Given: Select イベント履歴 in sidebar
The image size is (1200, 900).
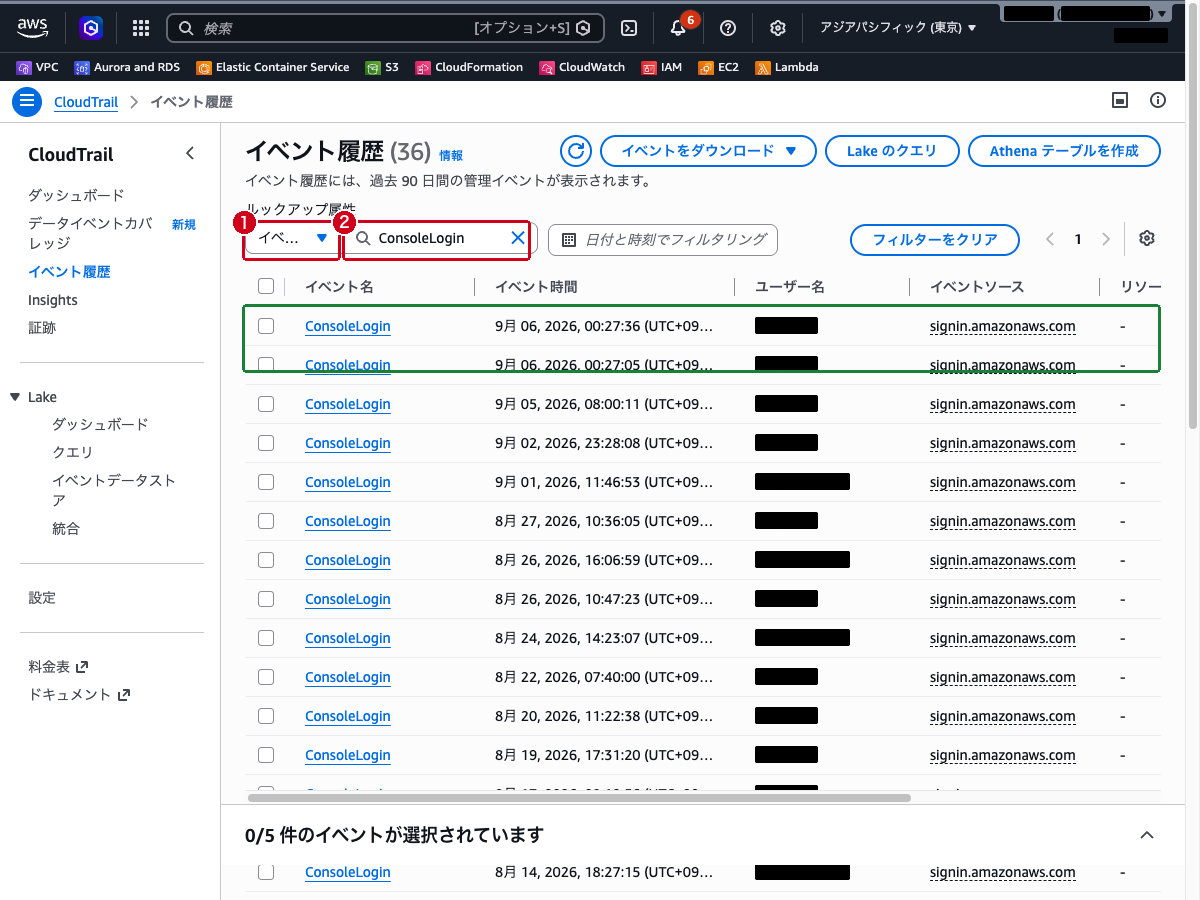Looking at the screenshot, I should (x=69, y=272).
